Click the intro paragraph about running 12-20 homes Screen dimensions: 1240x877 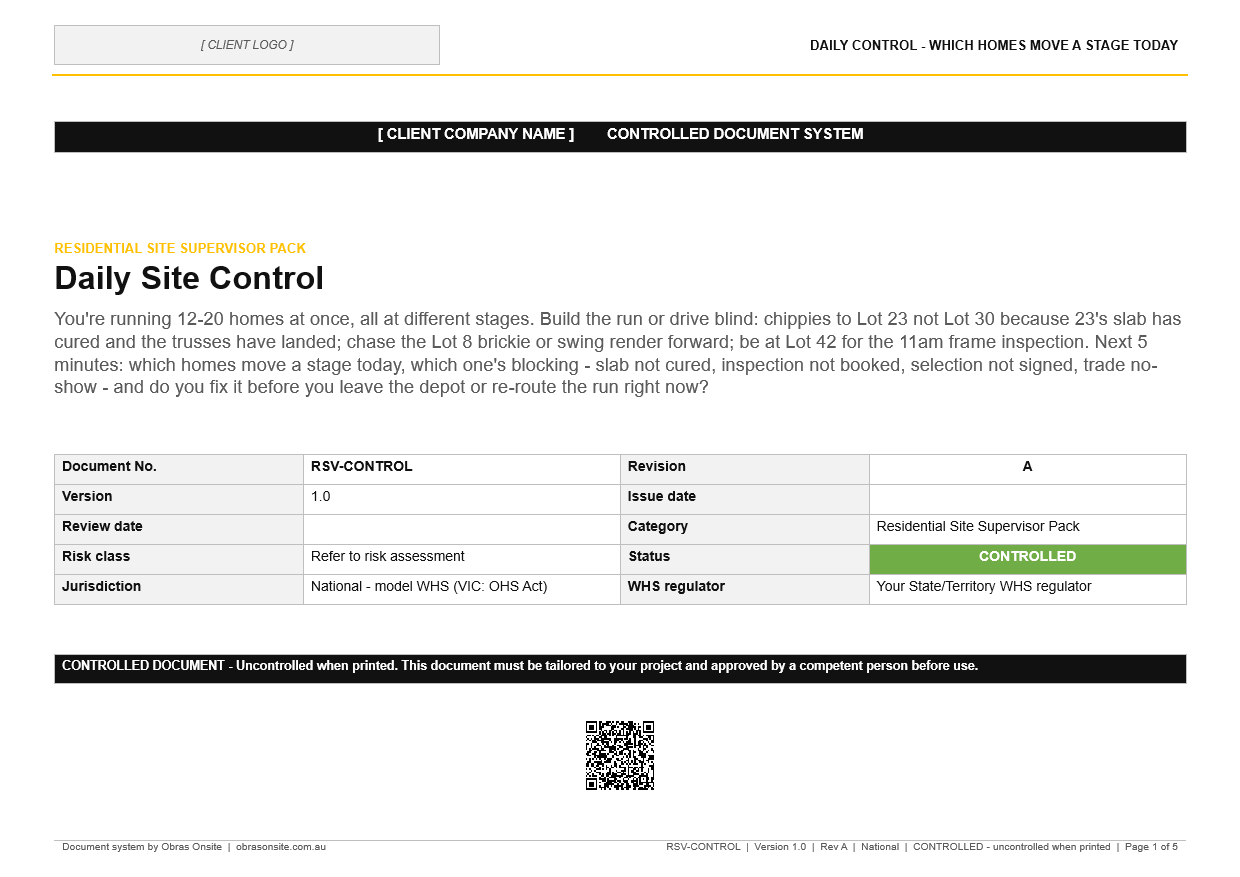[x=618, y=353]
